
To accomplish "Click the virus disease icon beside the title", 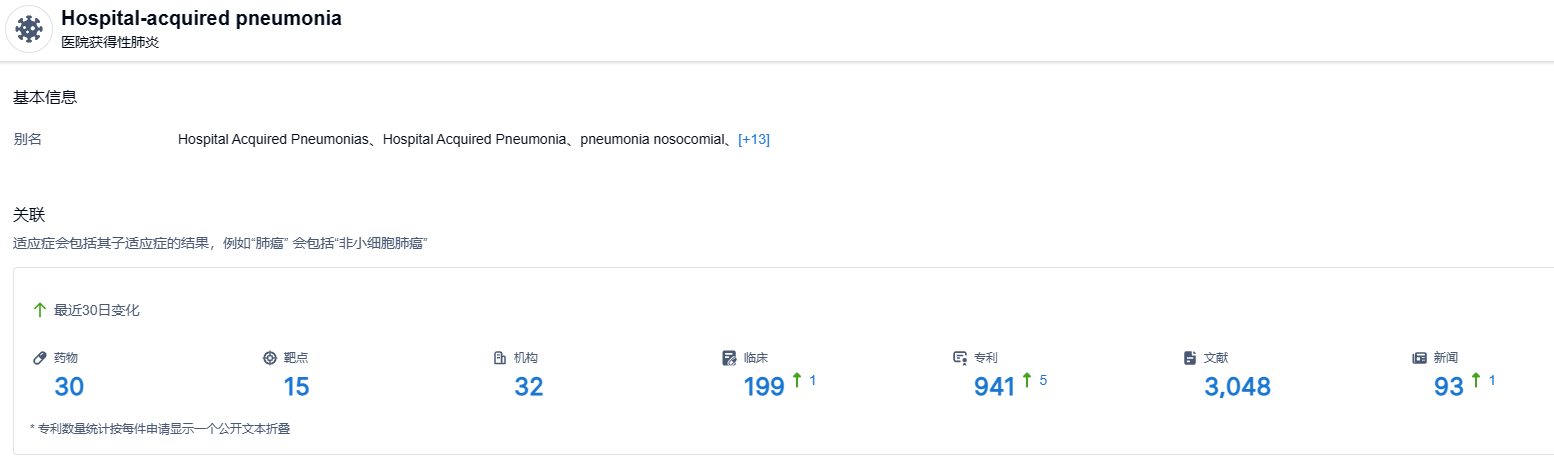I will click(x=29, y=29).
